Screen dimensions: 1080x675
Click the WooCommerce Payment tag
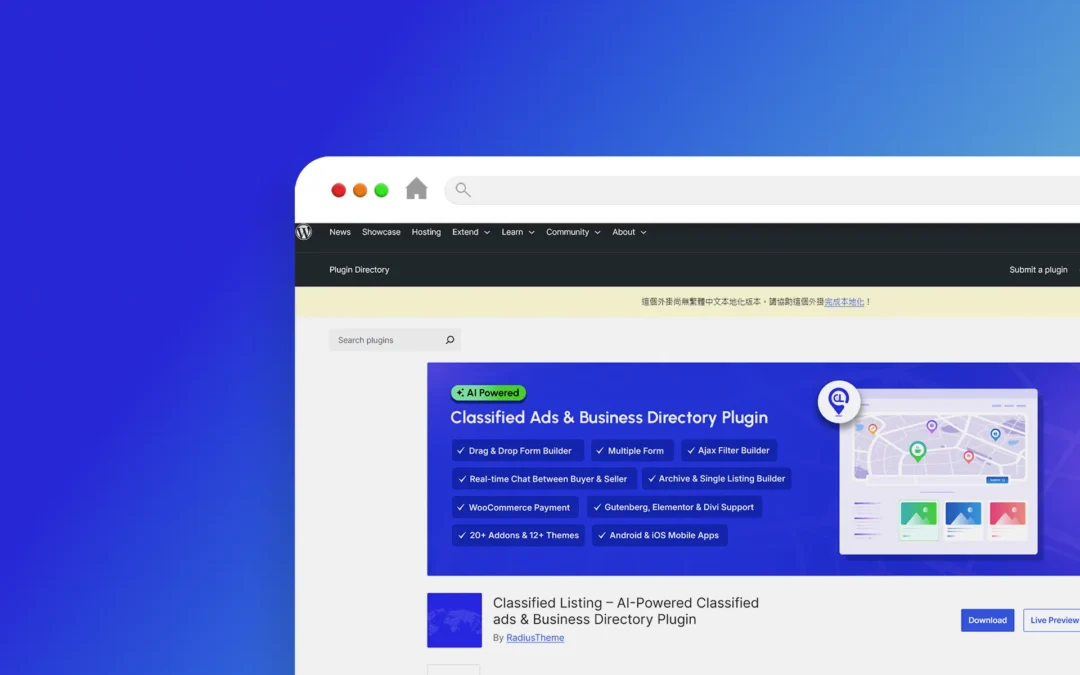515,507
